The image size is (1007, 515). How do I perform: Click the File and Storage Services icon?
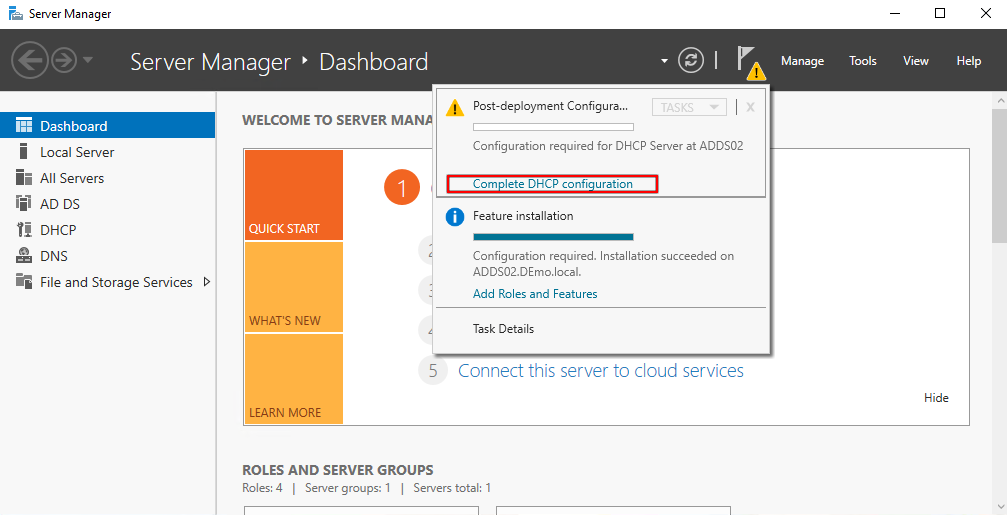(x=24, y=282)
